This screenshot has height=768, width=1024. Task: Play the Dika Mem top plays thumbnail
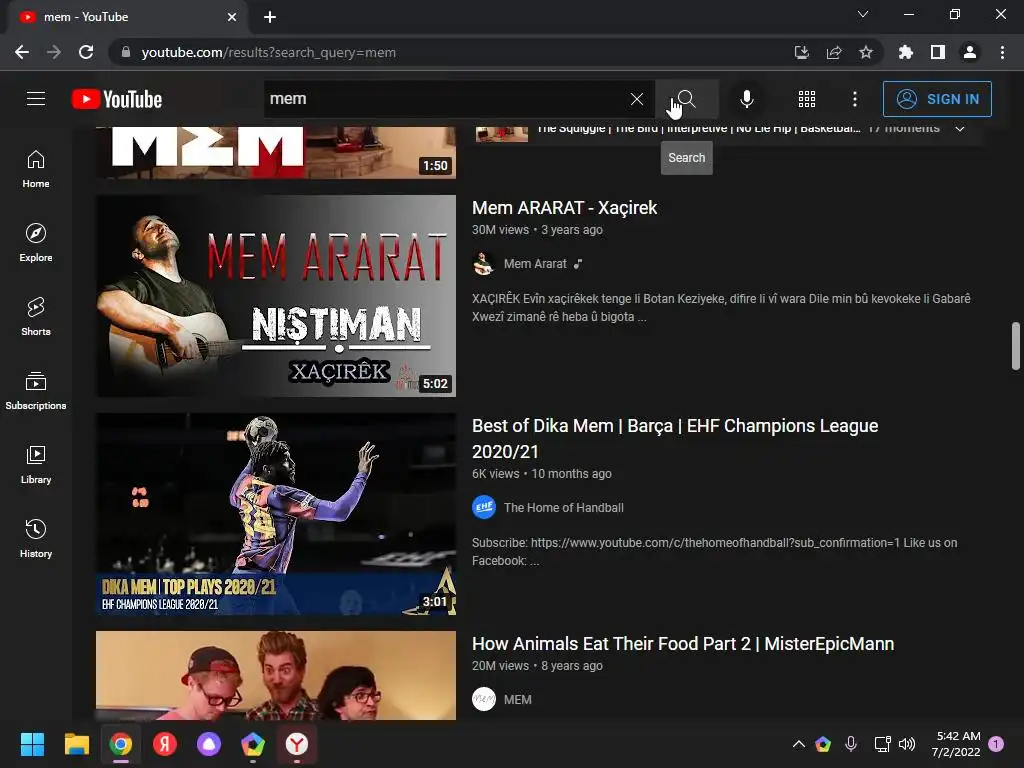[x=276, y=514]
